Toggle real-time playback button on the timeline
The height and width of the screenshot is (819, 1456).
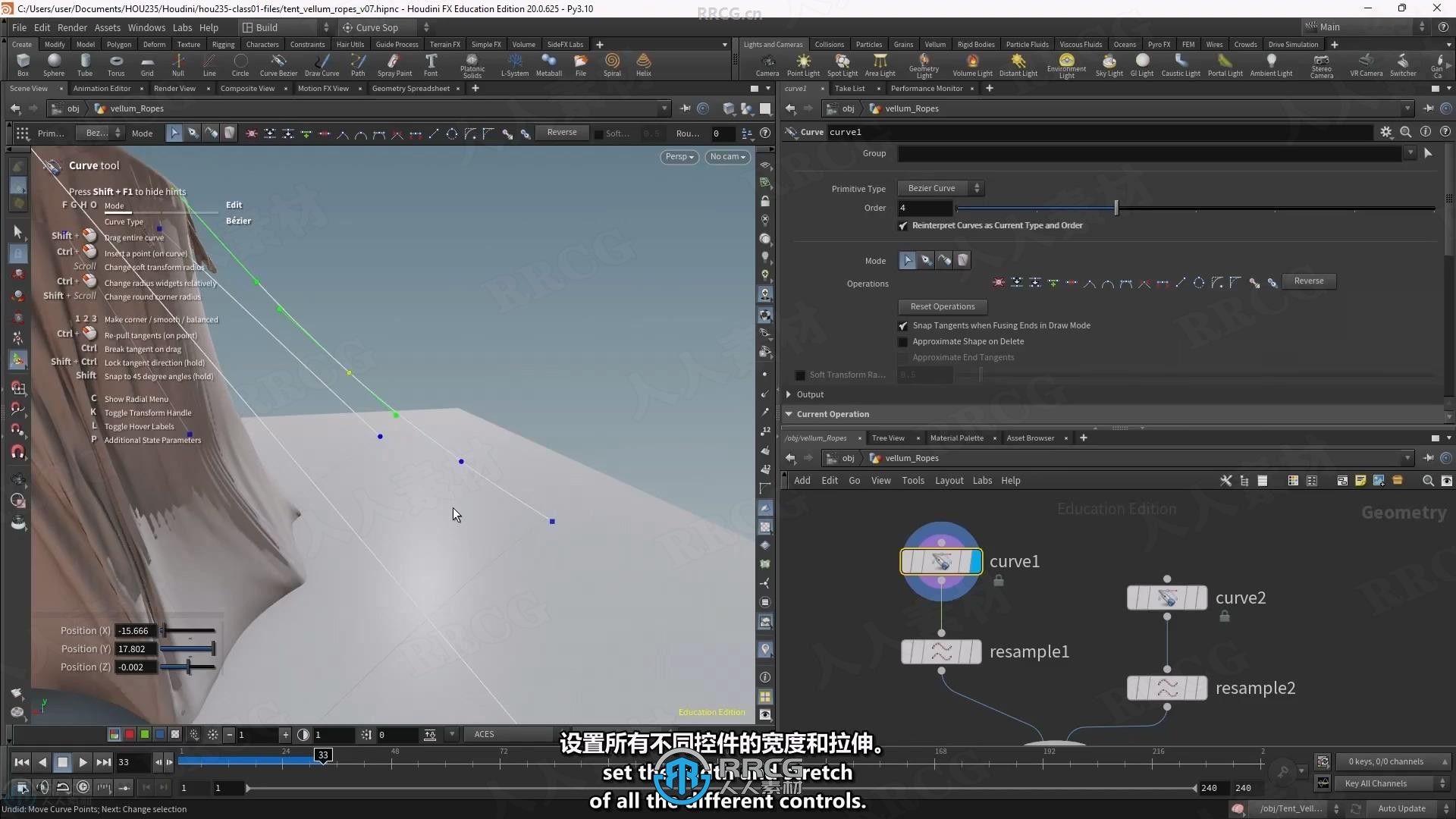point(83,787)
